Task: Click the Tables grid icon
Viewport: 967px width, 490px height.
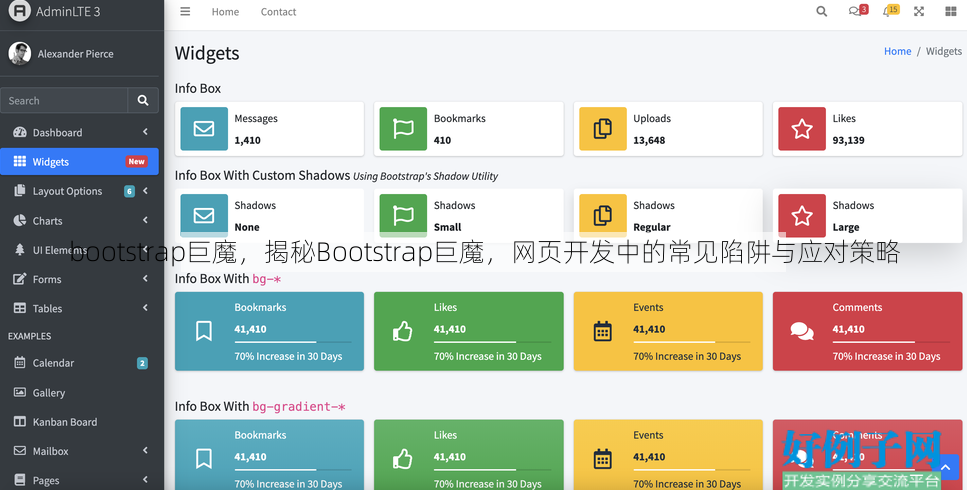Action: pyautogui.click(x=20, y=308)
